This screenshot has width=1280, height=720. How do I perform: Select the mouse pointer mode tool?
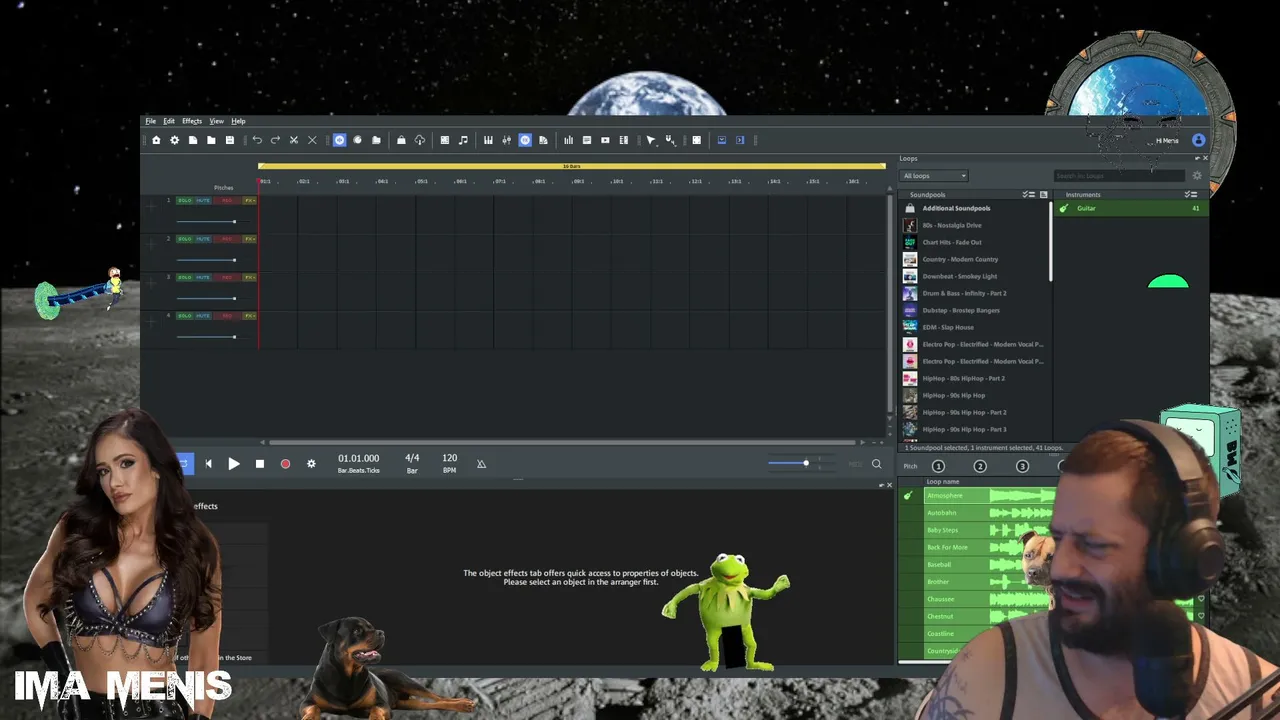pos(651,140)
